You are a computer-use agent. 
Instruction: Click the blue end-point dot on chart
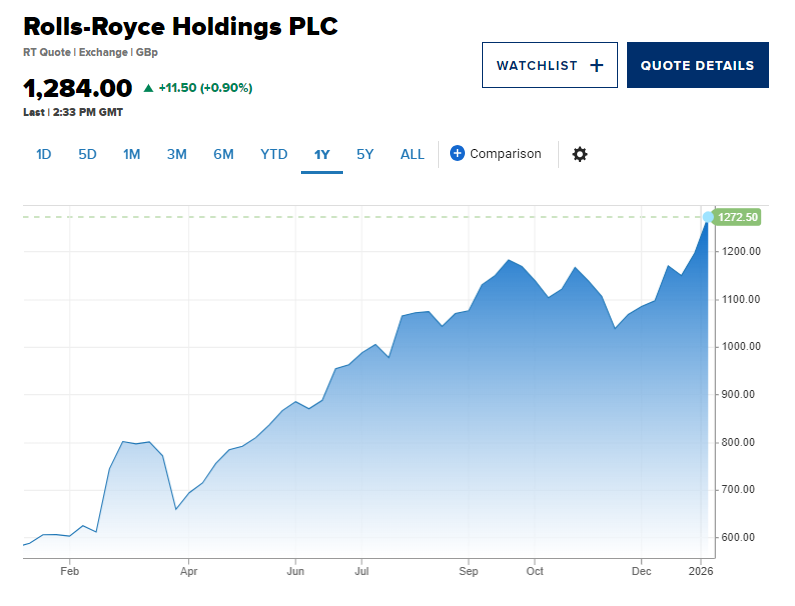coord(708,217)
